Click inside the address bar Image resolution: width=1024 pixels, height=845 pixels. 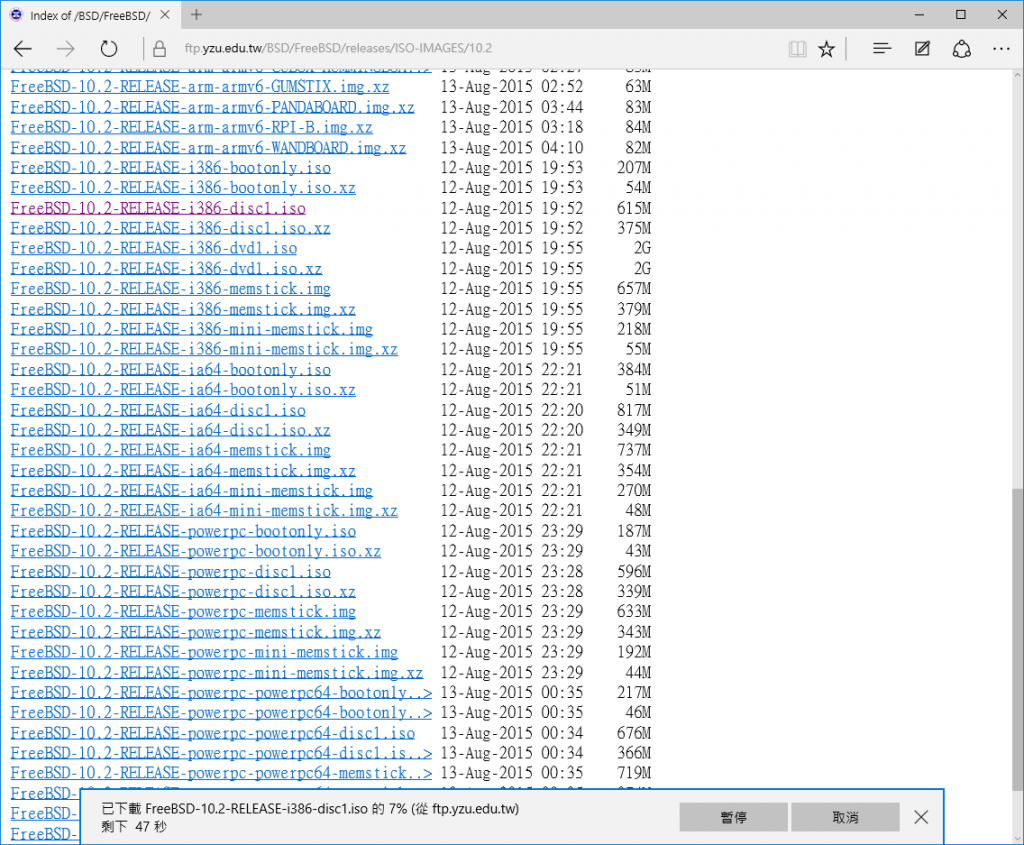(400, 47)
